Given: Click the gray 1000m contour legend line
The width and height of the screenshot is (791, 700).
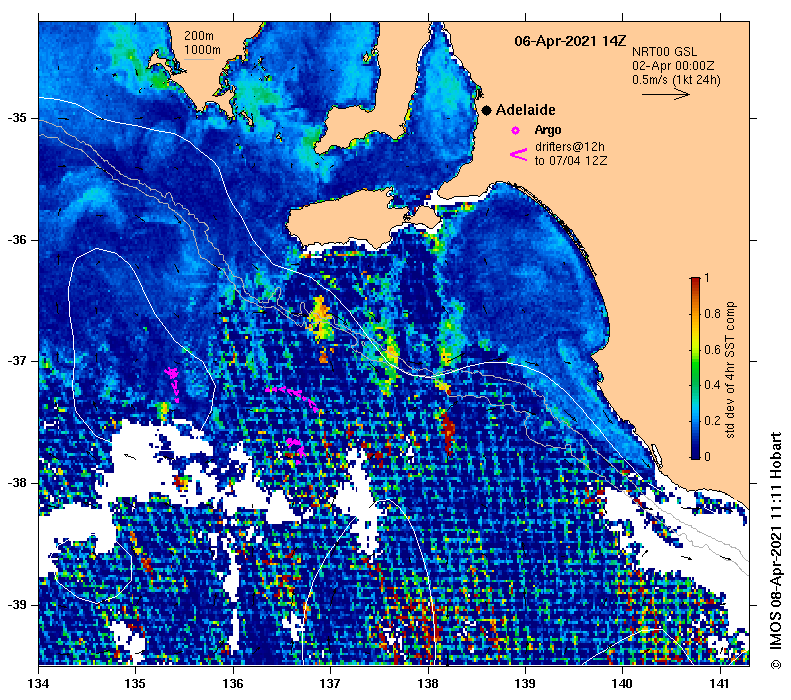Looking at the screenshot, I should pos(199,60).
